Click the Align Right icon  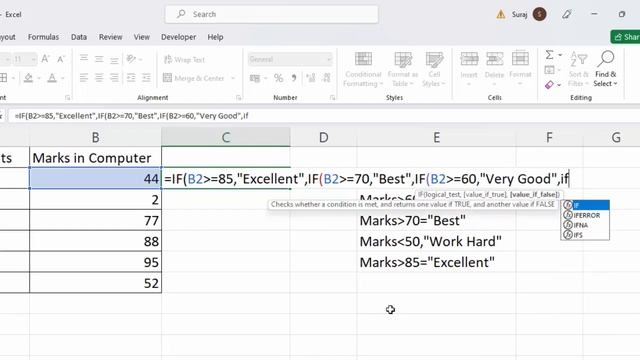pos(114,78)
